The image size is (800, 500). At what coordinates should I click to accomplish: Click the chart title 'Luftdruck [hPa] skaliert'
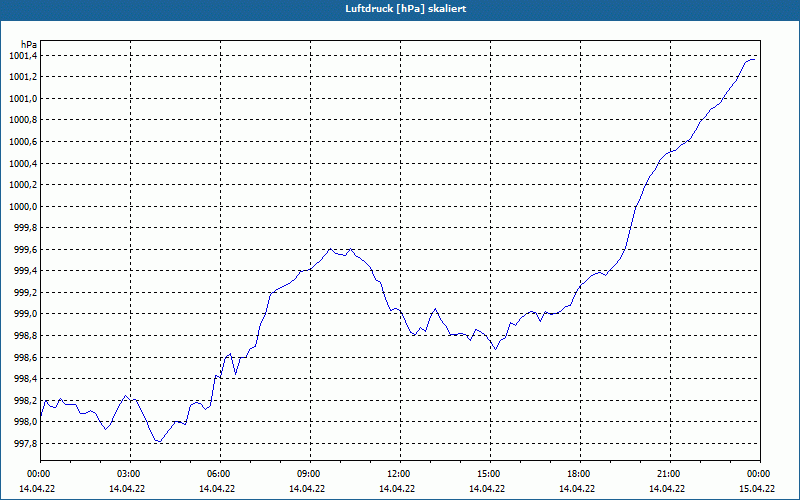point(406,9)
